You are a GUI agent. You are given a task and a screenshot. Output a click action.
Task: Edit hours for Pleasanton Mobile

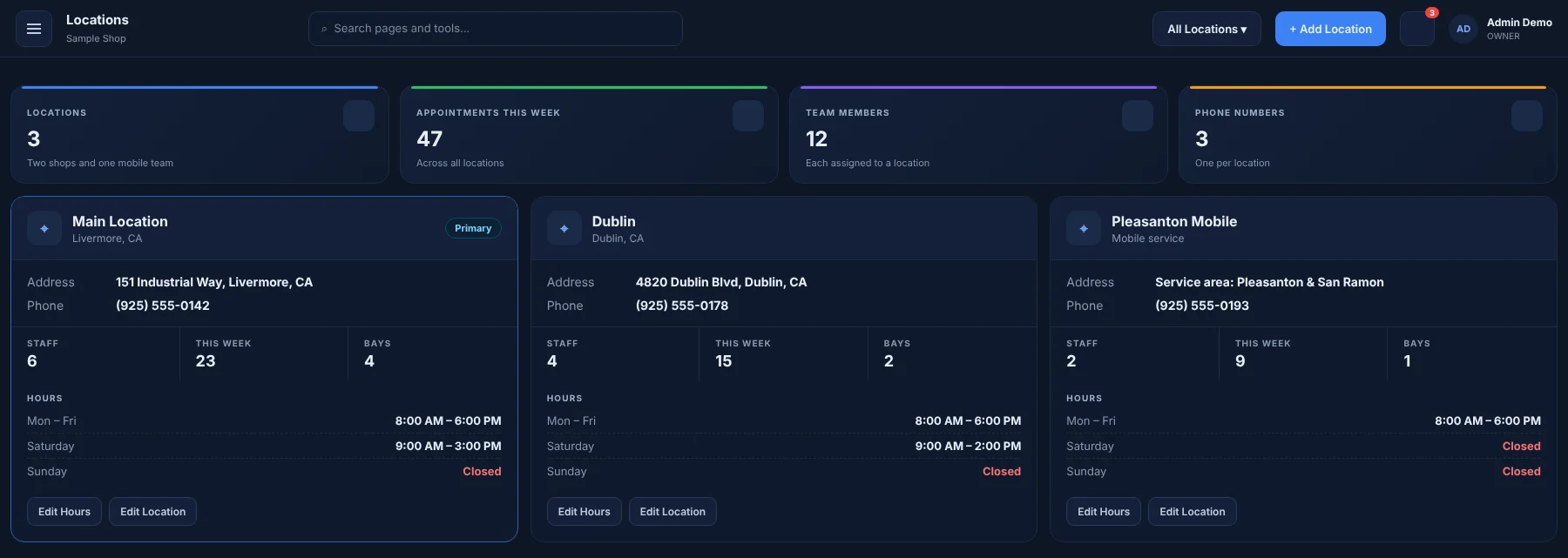tap(1104, 512)
